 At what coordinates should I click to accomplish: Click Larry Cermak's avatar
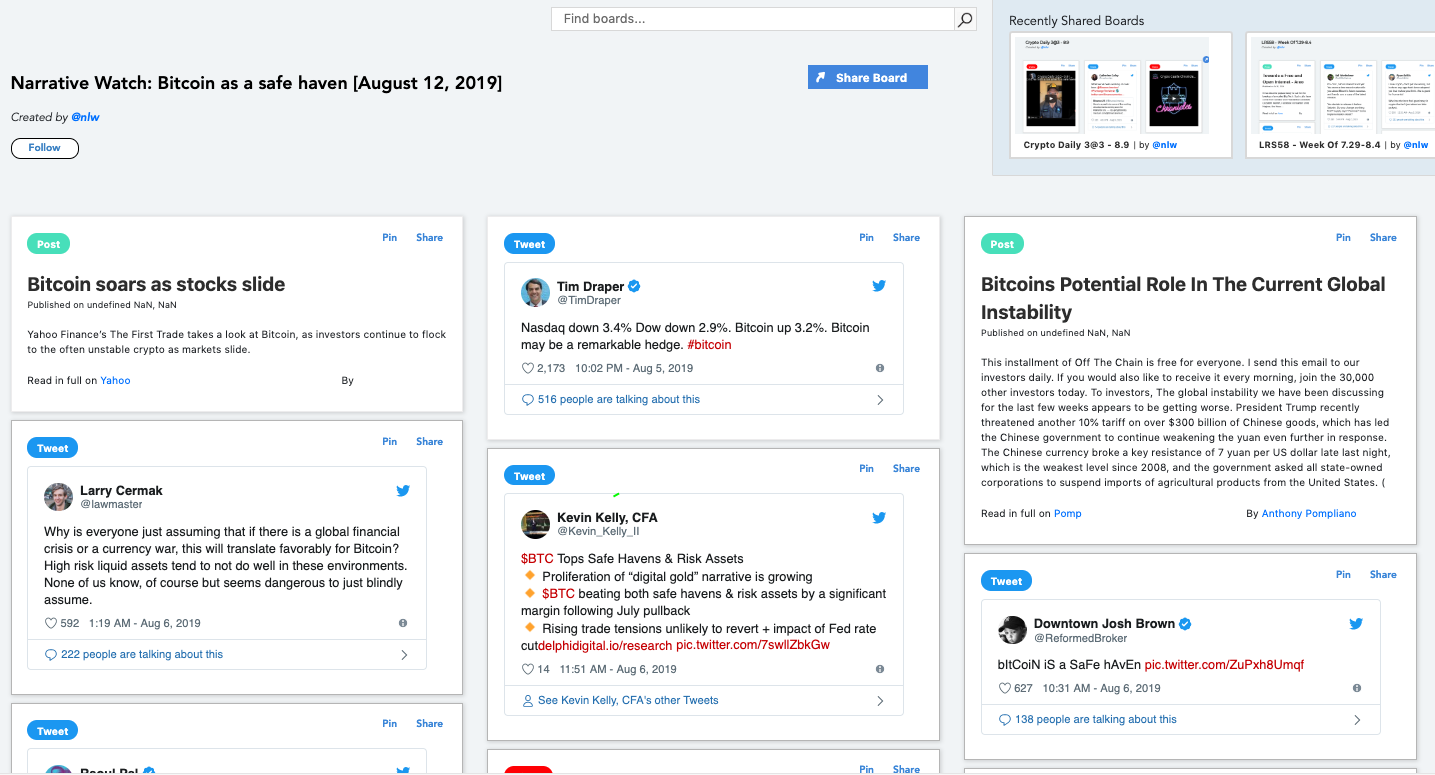pyautogui.click(x=59, y=497)
